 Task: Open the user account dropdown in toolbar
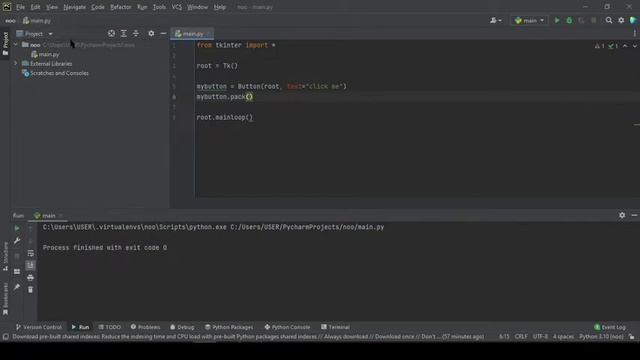[496, 20]
